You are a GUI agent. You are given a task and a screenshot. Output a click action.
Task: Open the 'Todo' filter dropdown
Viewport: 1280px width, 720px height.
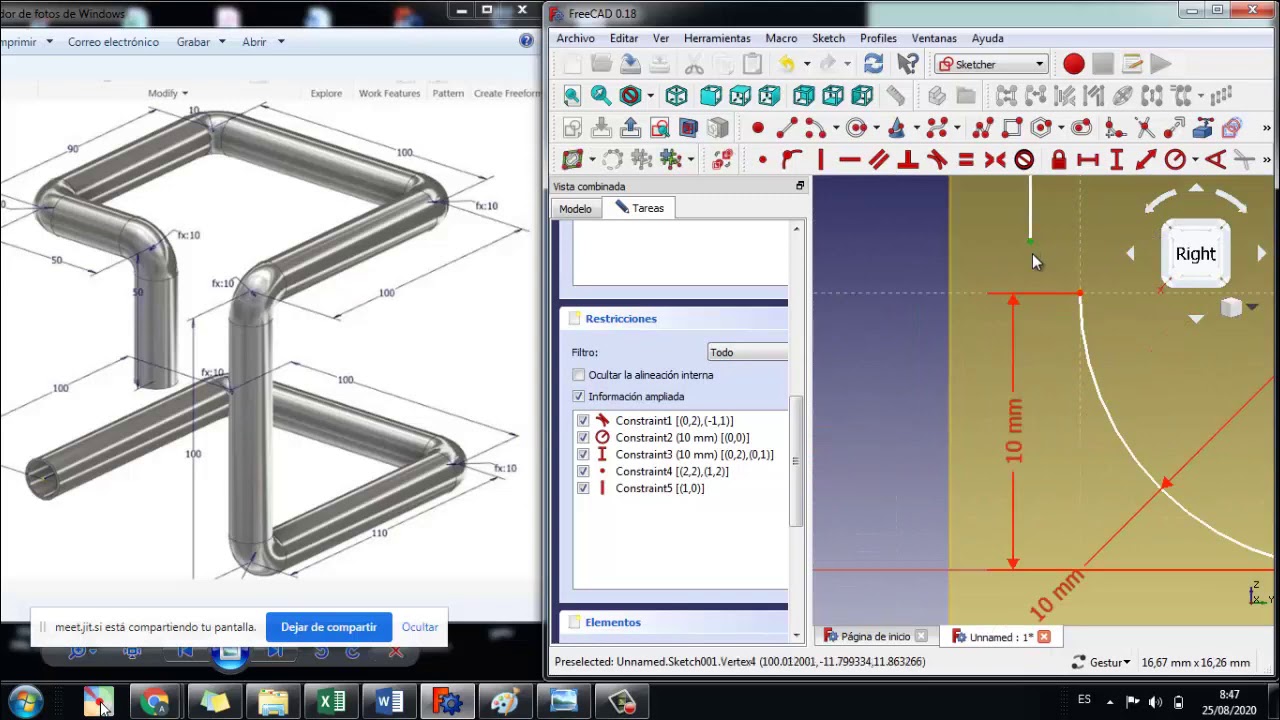[x=747, y=352]
